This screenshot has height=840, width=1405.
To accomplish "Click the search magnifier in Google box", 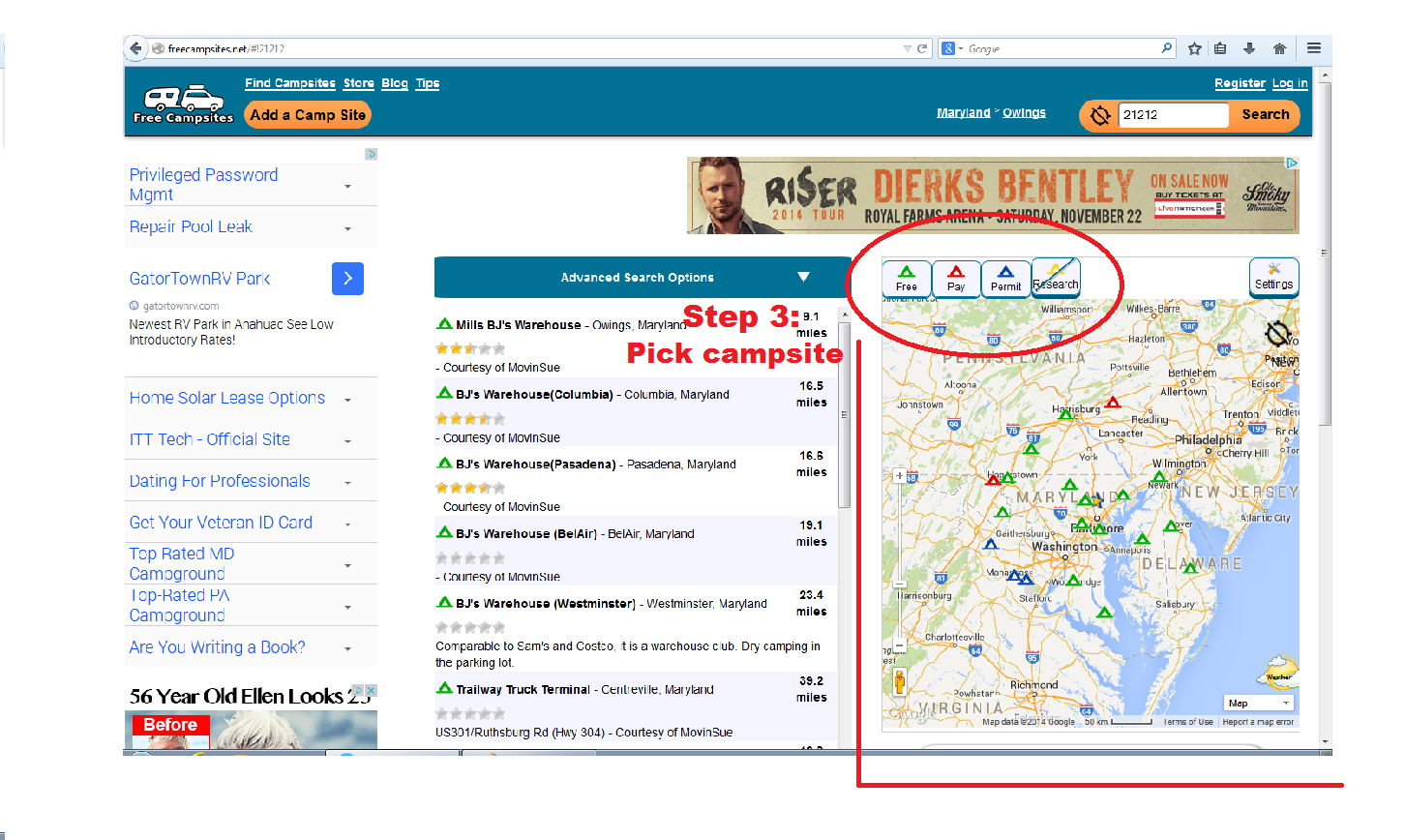I will tap(1167, 47).
